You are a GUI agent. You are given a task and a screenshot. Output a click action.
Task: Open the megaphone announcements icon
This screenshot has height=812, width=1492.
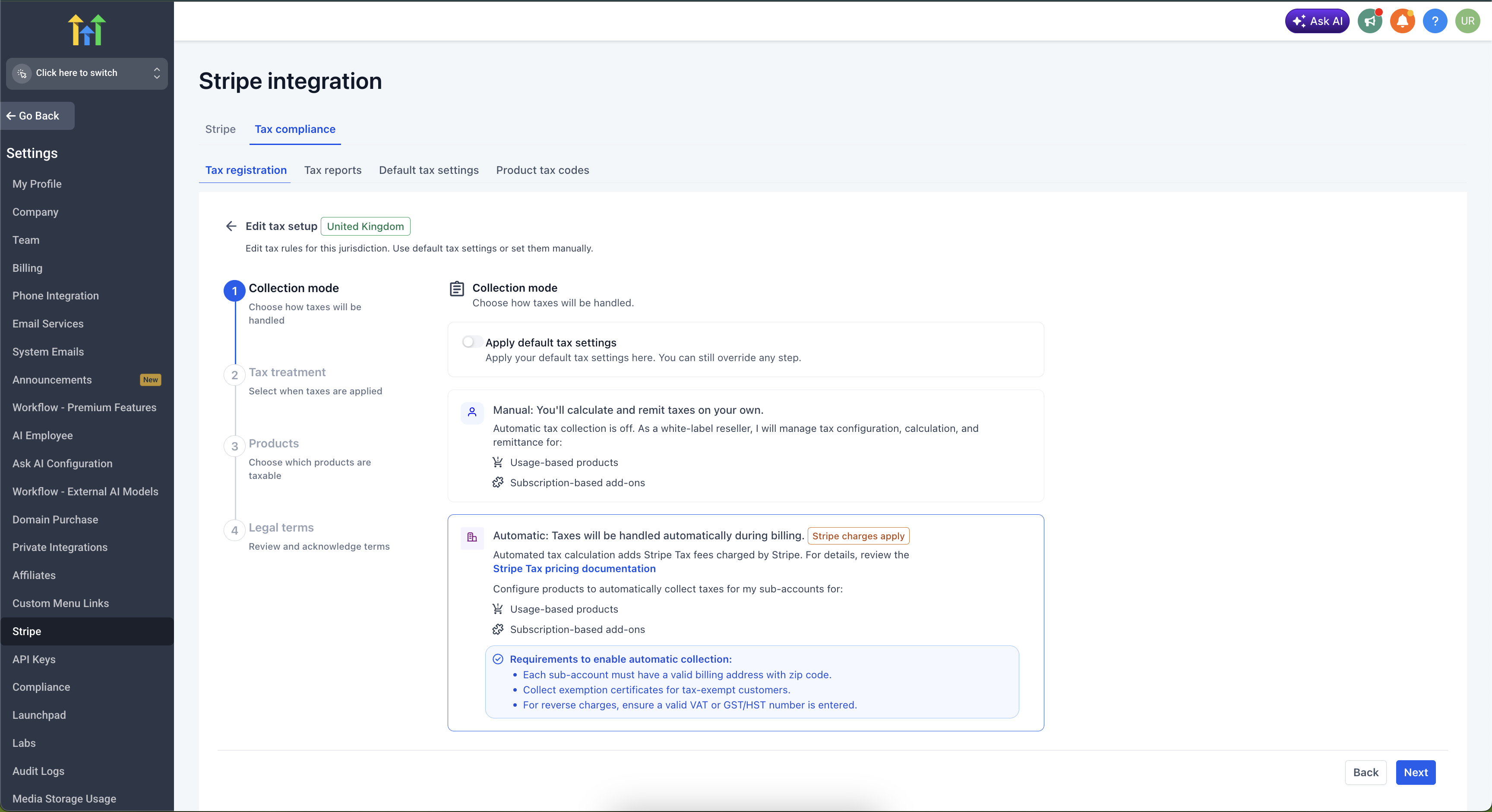click(x=1370, y=22)
